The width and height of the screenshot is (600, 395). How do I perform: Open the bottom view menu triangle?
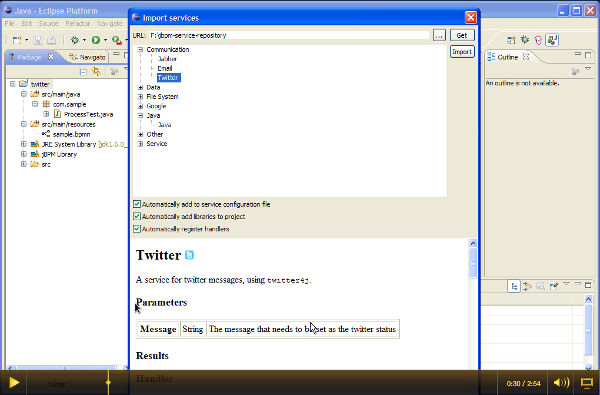click(567, 284)
